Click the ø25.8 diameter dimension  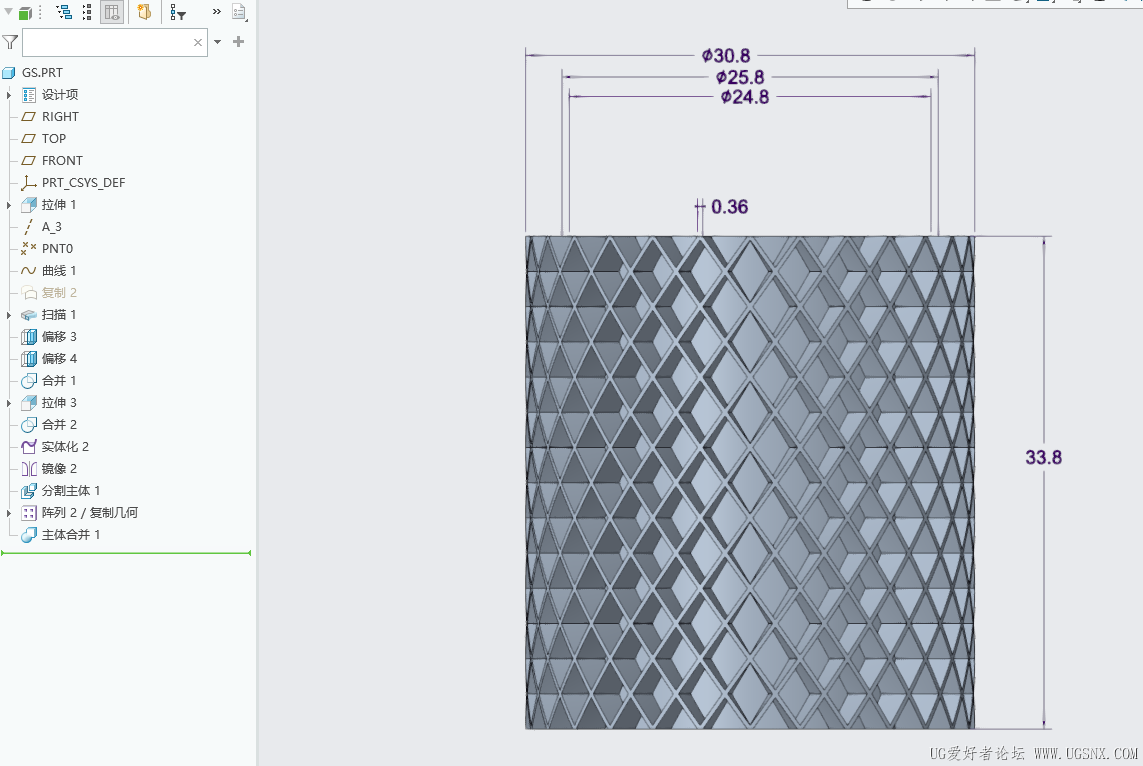(x=739, y=77)
